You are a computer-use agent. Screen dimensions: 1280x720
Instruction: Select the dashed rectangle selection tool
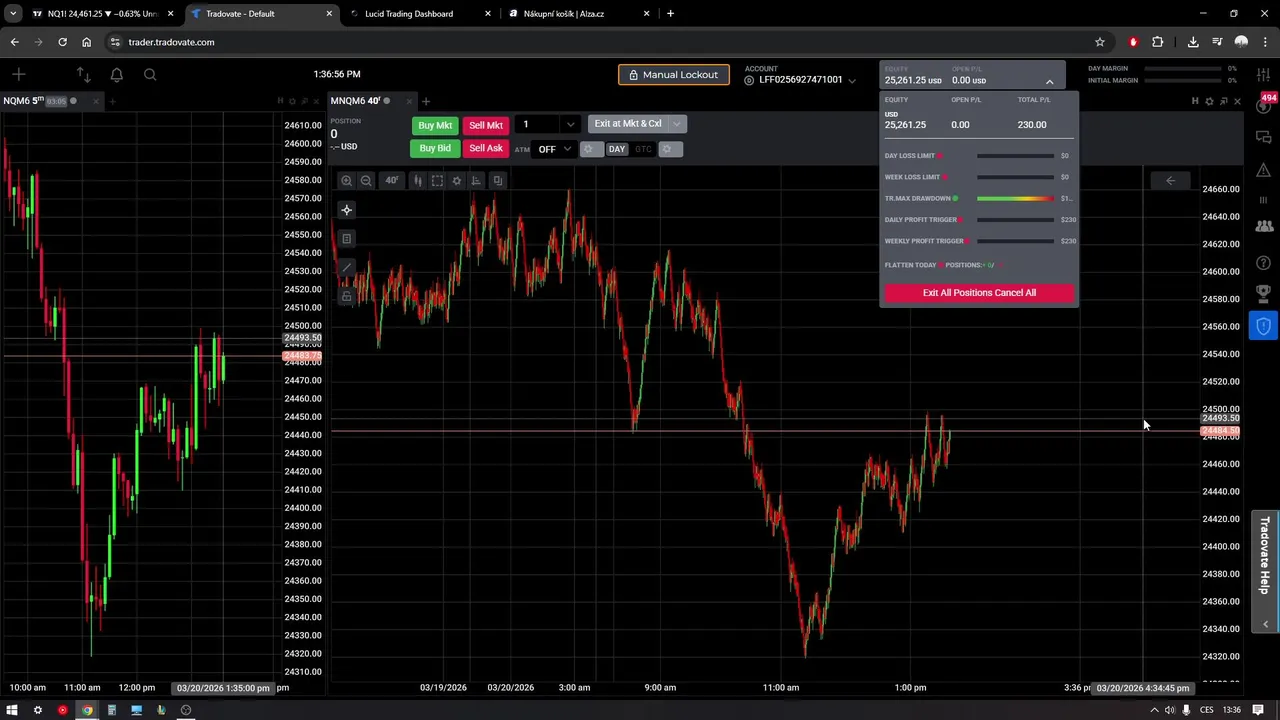pos(437,181)
